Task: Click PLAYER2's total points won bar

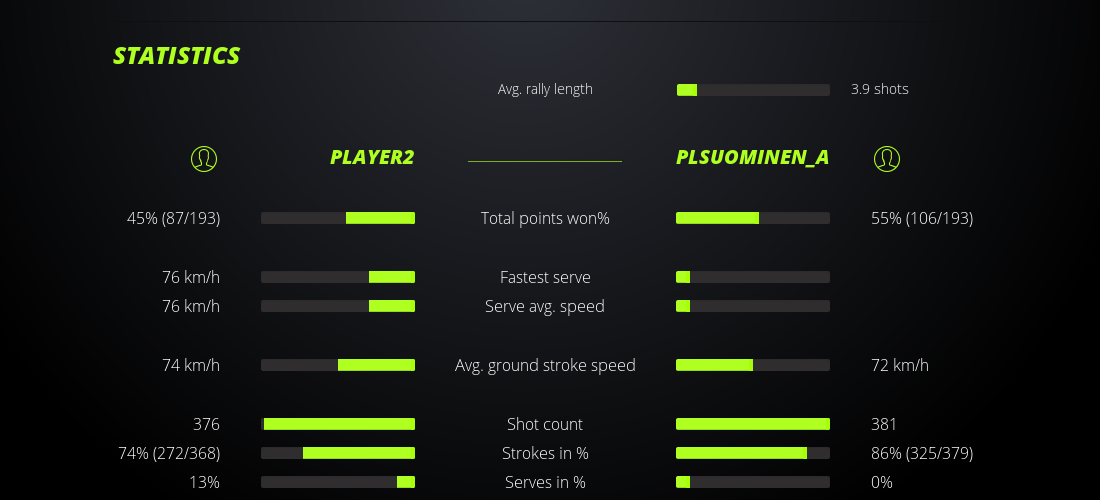Action: [338, 218]
